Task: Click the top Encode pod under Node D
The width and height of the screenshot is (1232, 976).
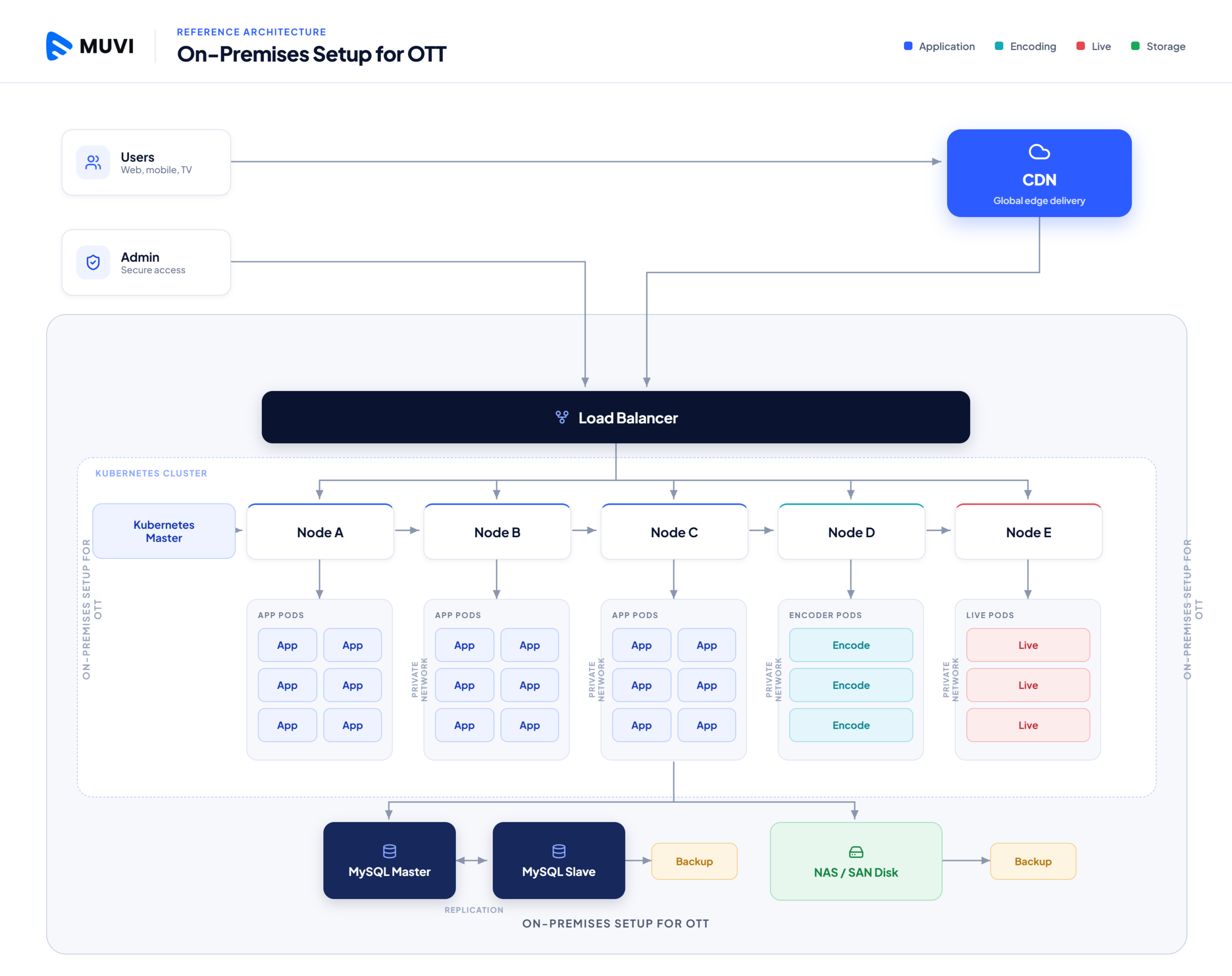Action: (851, 645)
